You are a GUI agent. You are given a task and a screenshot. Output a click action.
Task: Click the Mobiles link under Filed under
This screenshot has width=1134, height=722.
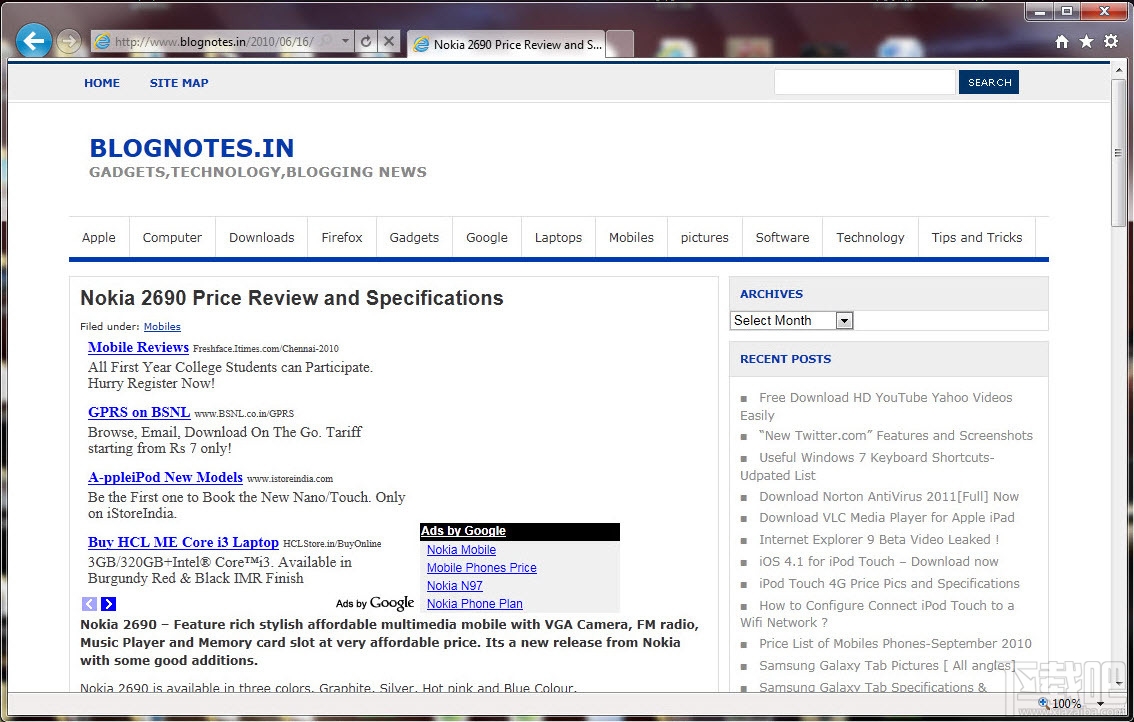coord(162,327)
